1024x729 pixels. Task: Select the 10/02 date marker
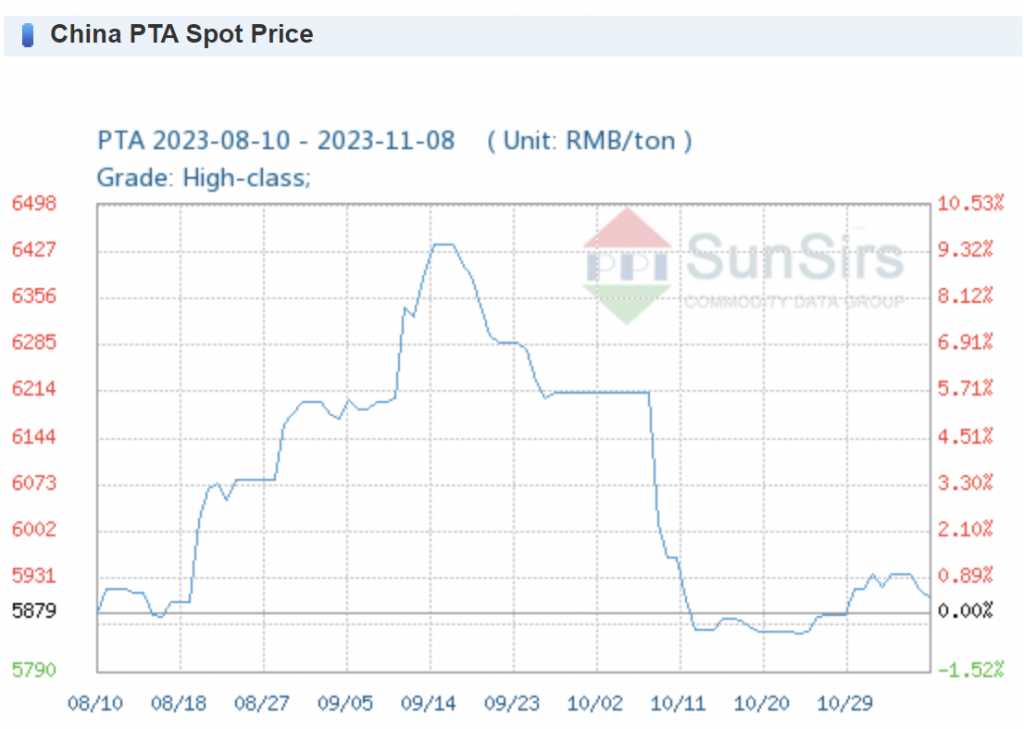click(x=596, y=703)
